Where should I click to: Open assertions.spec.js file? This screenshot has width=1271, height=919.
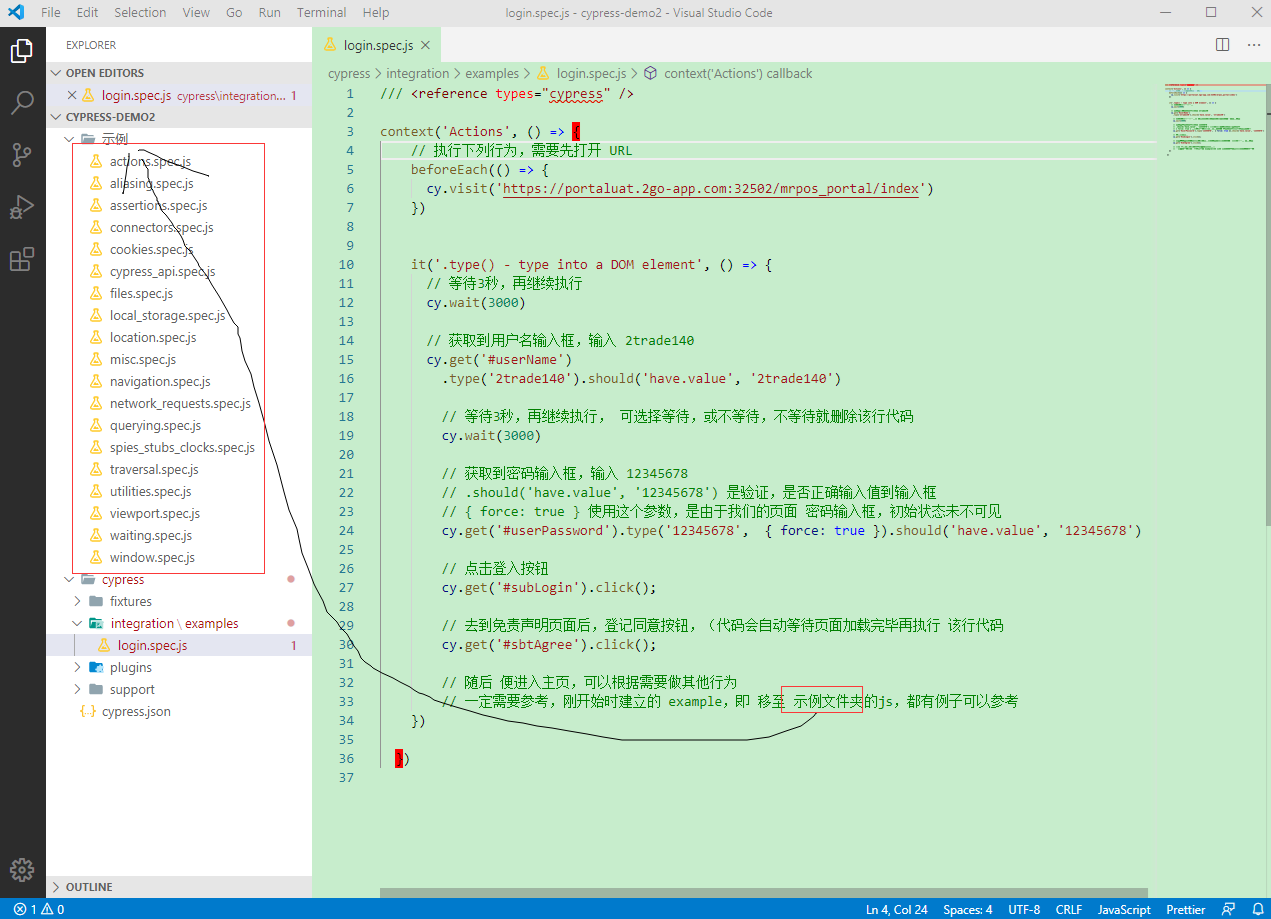pyautogui.click(x=158, y=205)
